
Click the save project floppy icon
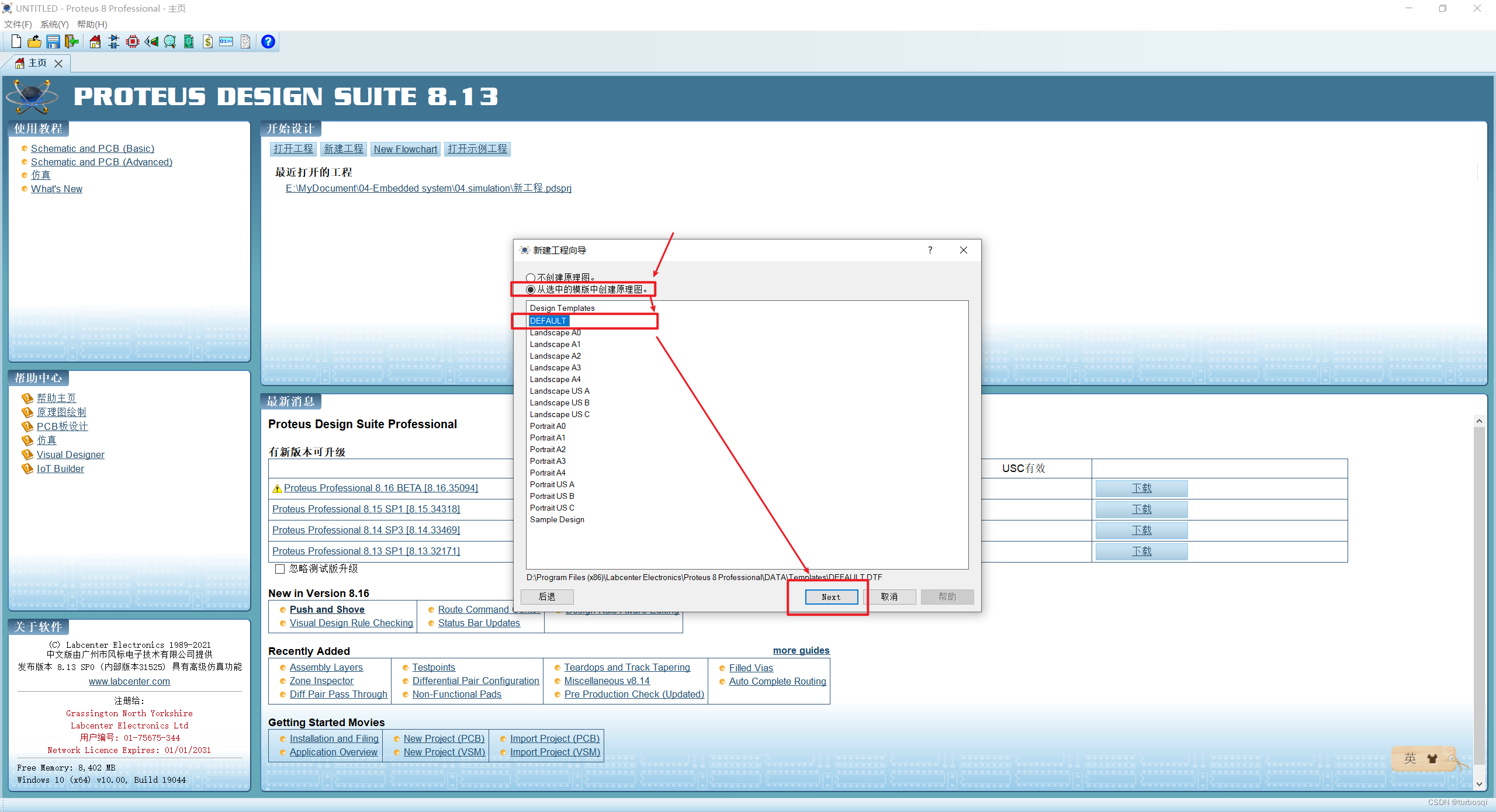pyautogui.click(x=53, y=41)
